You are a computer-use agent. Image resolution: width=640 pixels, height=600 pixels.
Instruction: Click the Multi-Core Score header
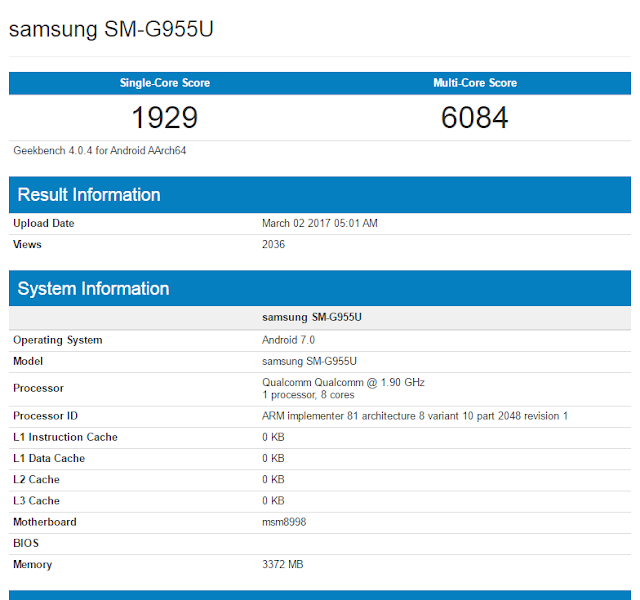tap(475, 83)
